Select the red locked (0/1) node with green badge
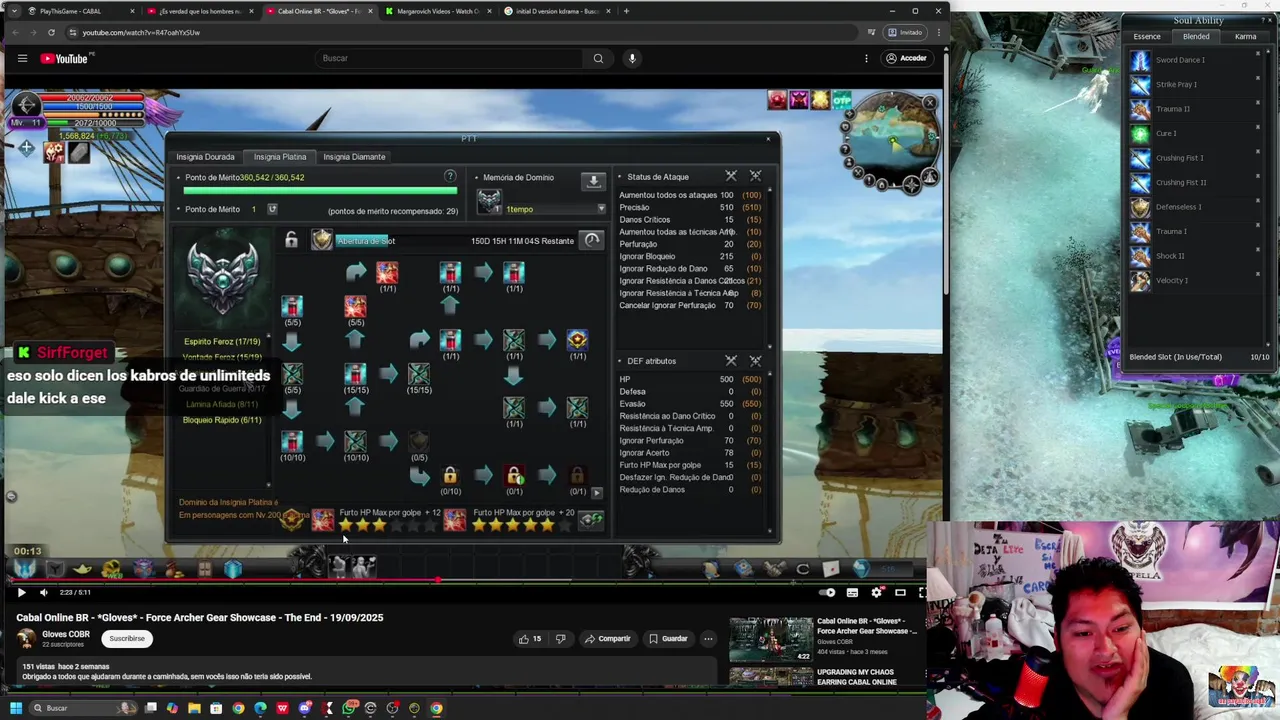Screen dimensions: 1280x720 (x=514, y=475)
